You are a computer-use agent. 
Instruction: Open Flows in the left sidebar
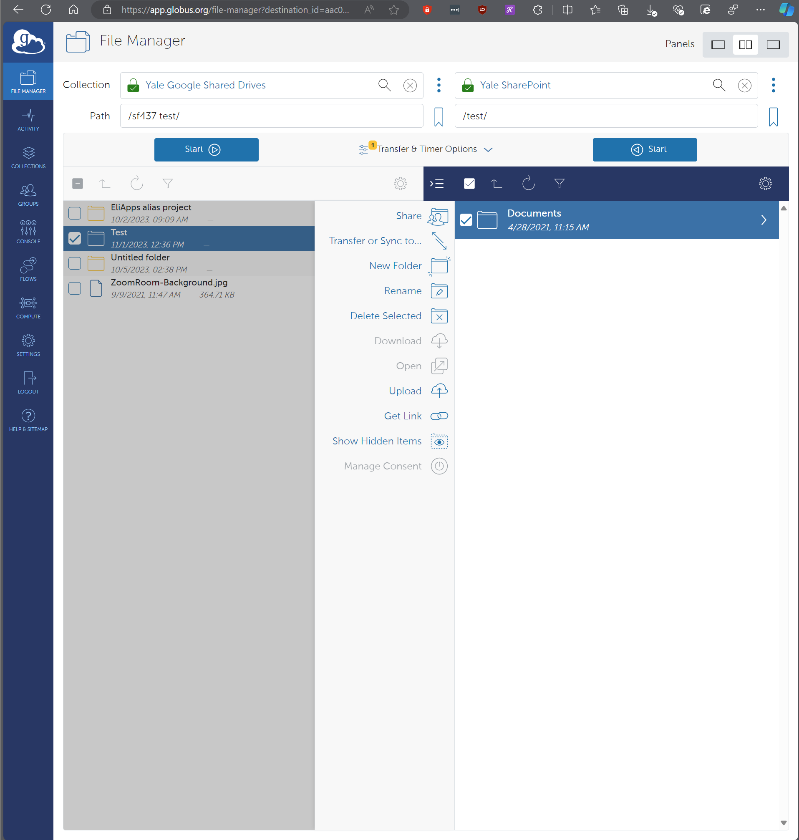pos(28,269)
